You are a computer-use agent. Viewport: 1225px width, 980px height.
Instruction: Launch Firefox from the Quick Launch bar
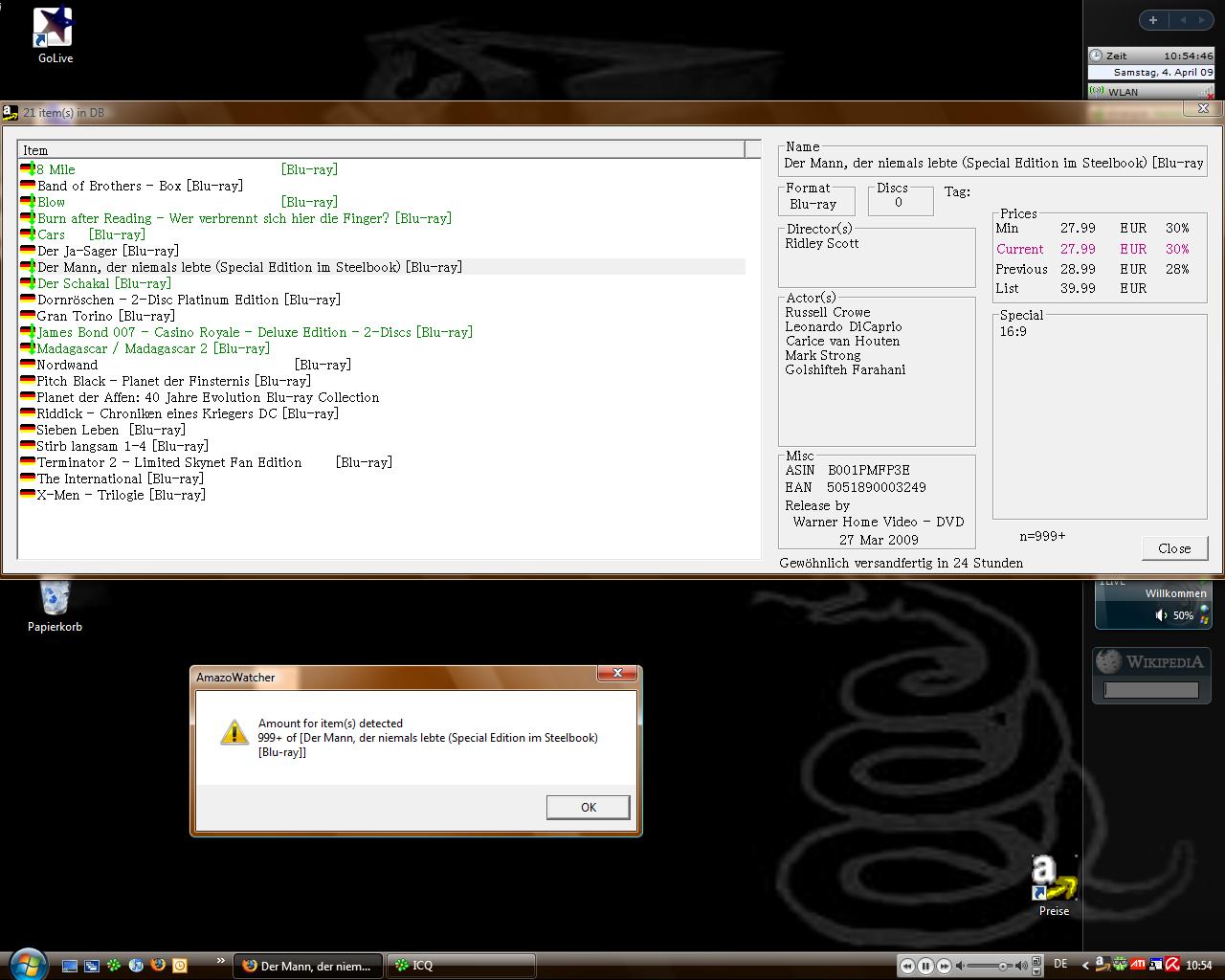pos(158,966)
